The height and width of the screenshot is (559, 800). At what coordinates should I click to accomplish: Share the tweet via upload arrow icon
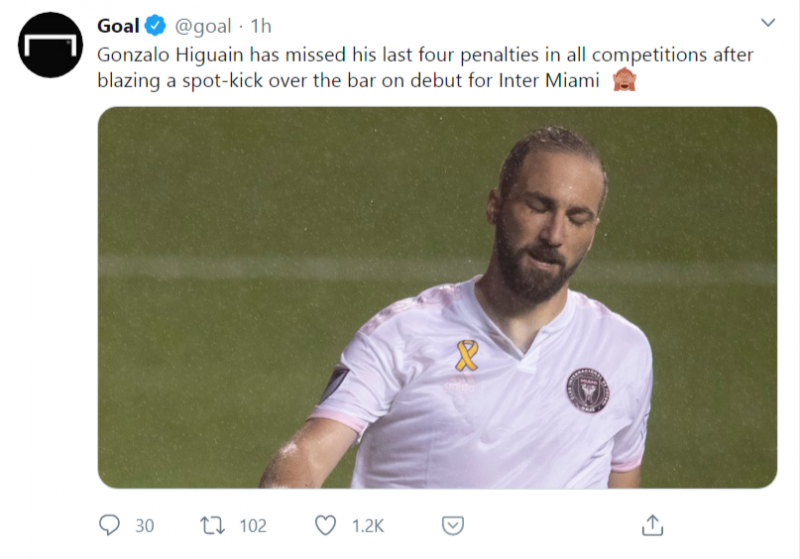(652, 524)
